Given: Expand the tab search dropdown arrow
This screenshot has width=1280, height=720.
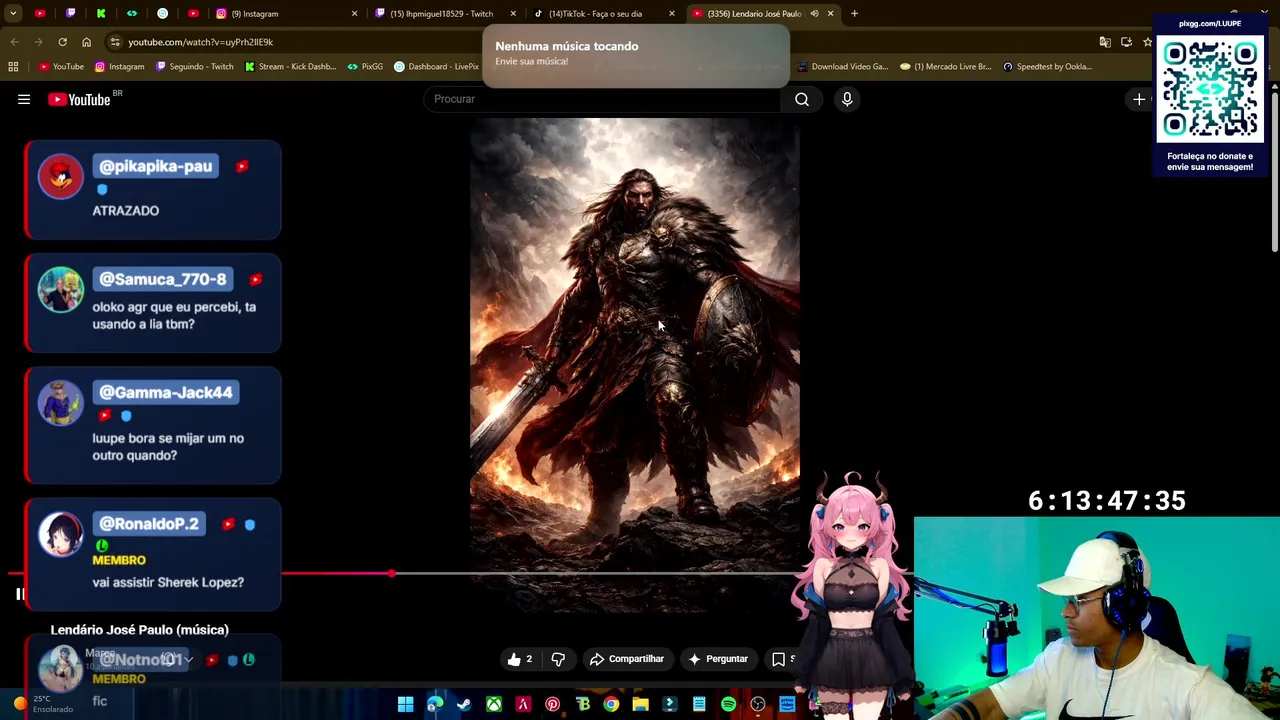Looking at the screenshot, I should pos(13,14).
